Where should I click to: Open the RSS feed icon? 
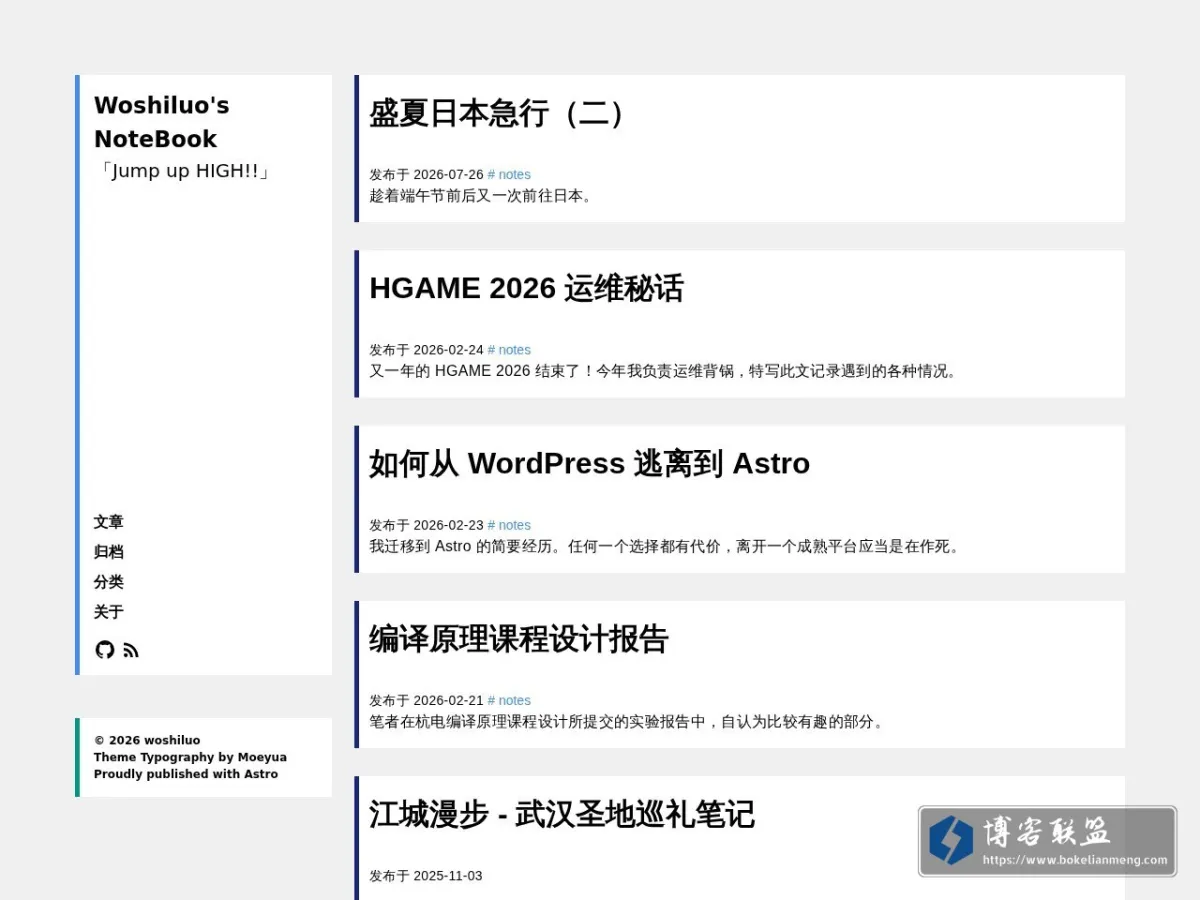(x=131, y=650)
